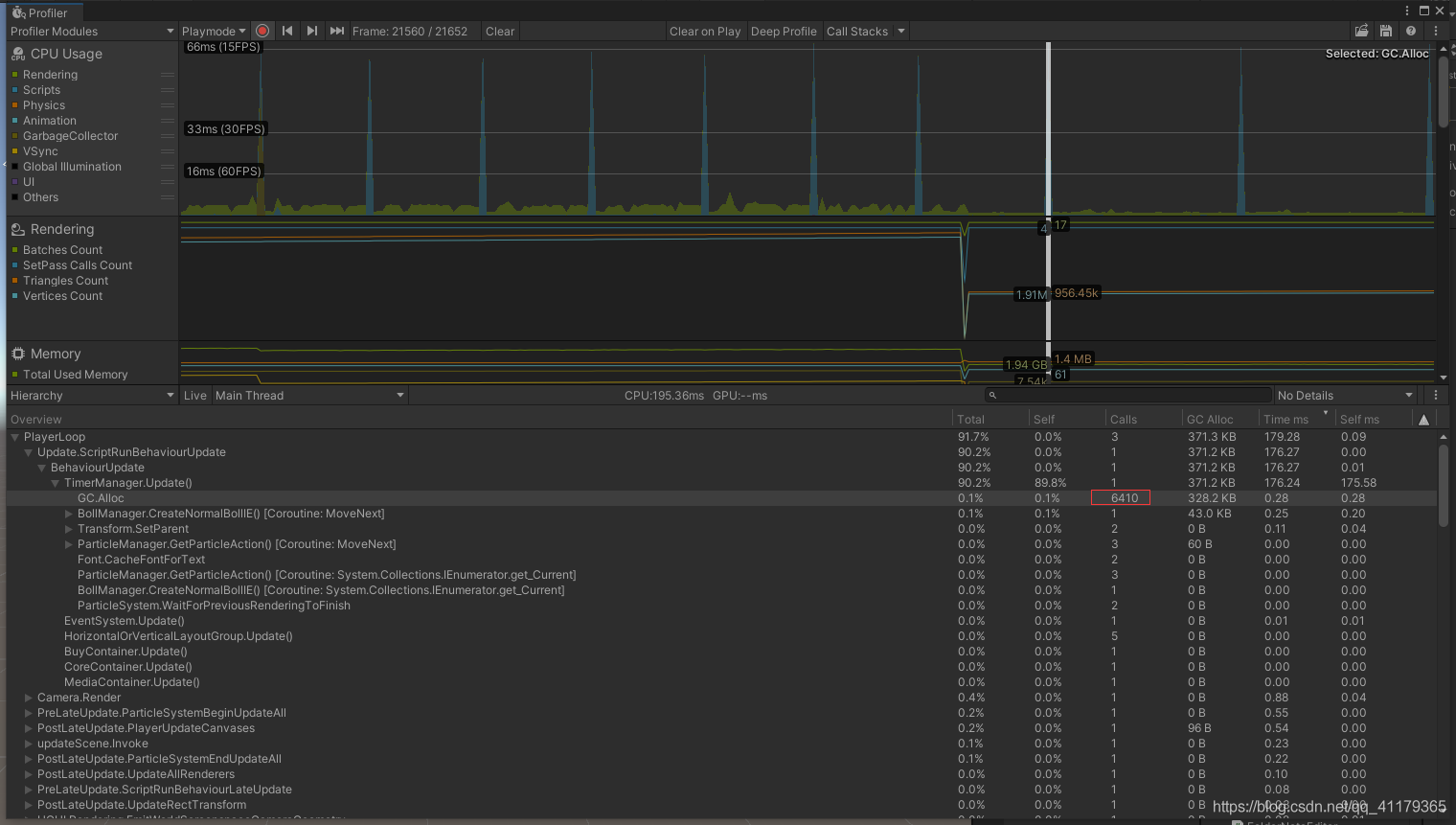Collapse the PlayerLoop tree row
Screen dimensions: 1456x825
pyautogui.click(x=14, y=437)
